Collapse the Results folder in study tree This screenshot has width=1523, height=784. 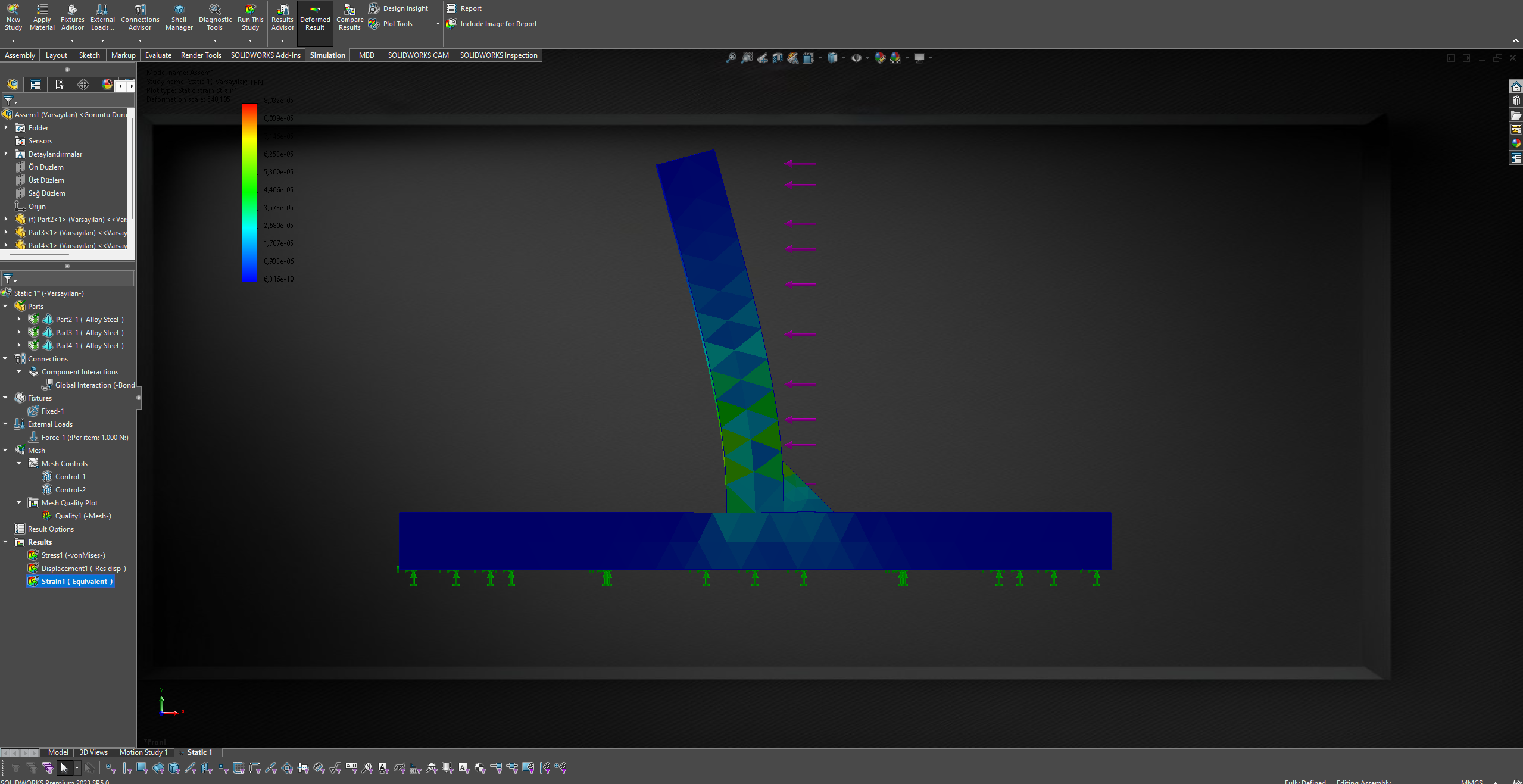pos(5,542)
